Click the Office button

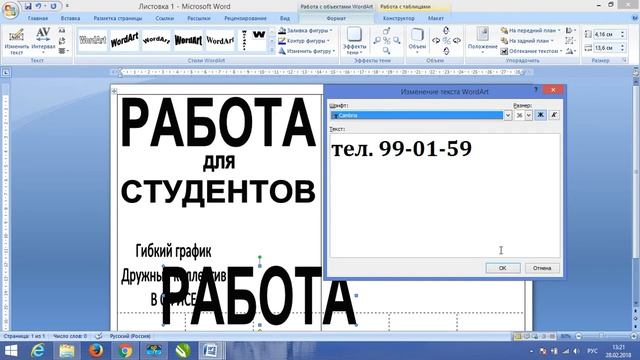coord(10,10)
